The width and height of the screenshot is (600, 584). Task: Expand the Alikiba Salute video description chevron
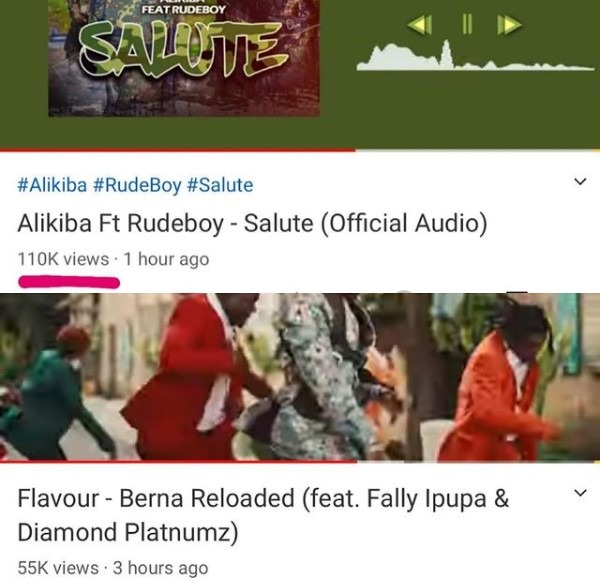(x=580, y=181)
